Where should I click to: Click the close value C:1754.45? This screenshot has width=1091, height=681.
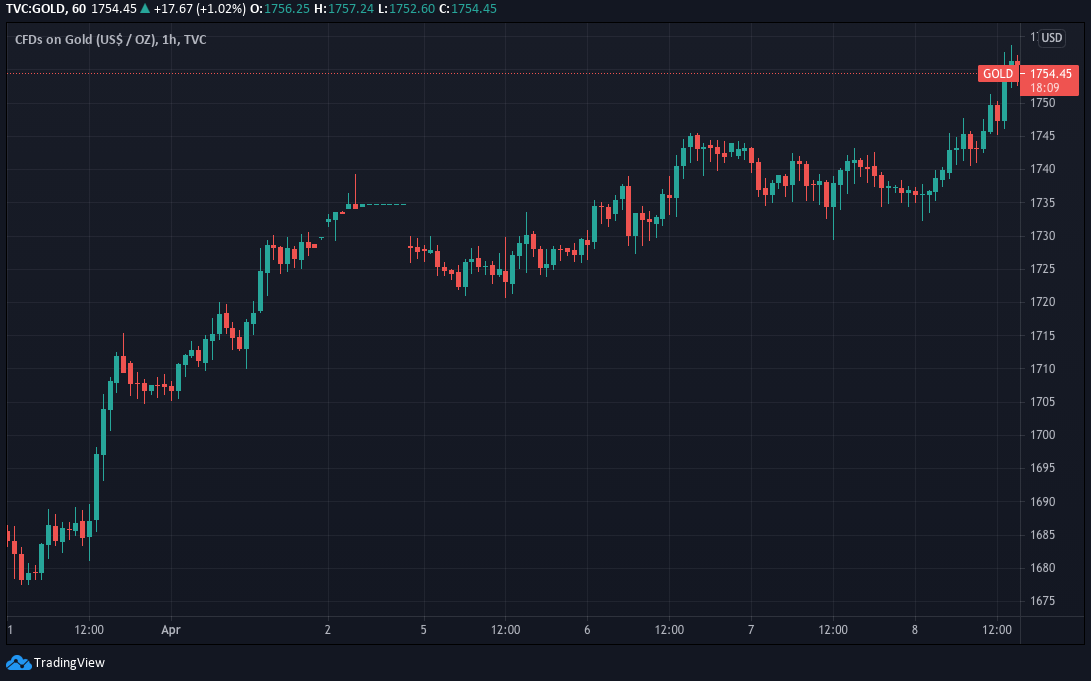tap(468, 9)
